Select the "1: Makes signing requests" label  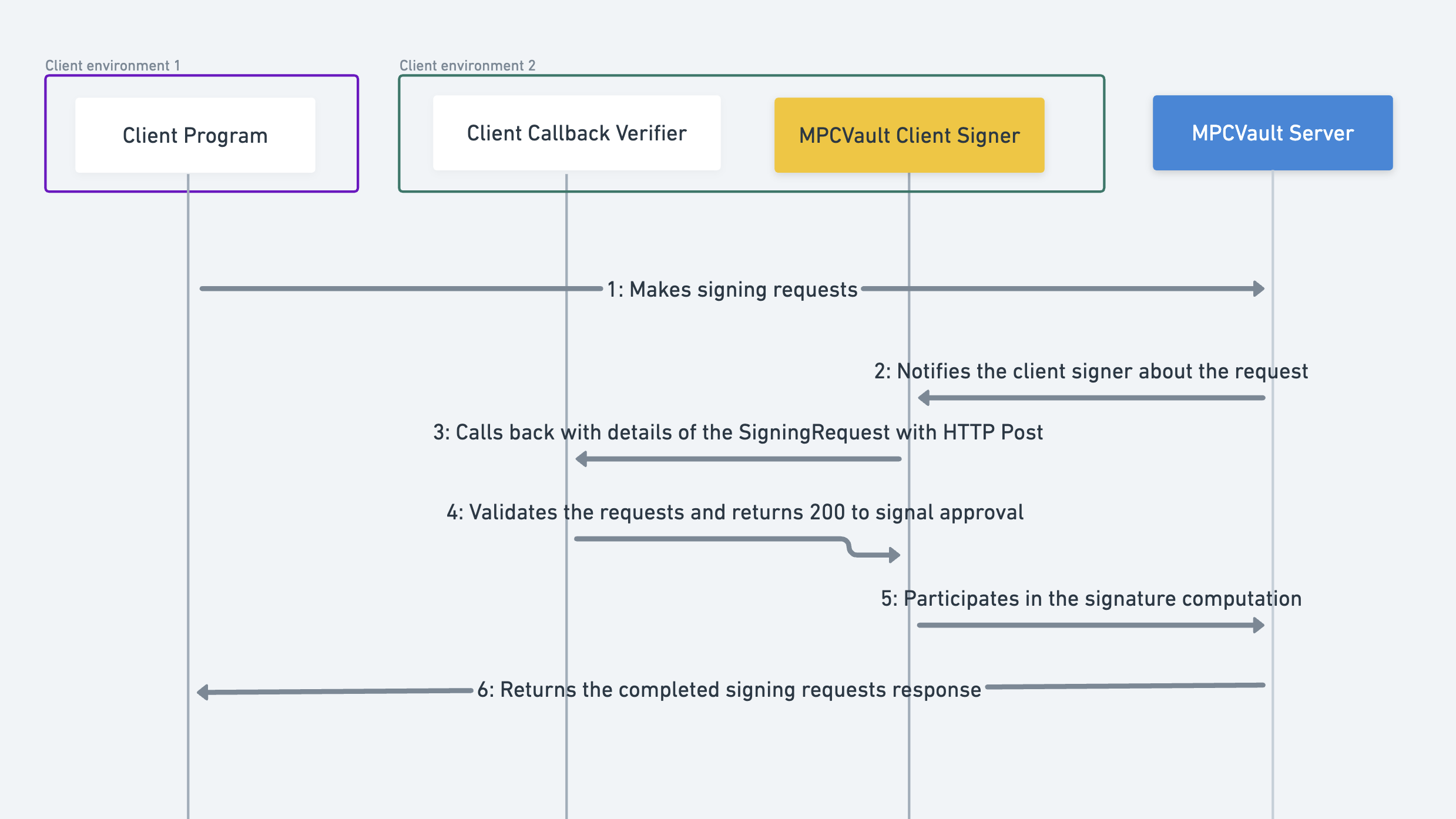(x=732, y=290)
